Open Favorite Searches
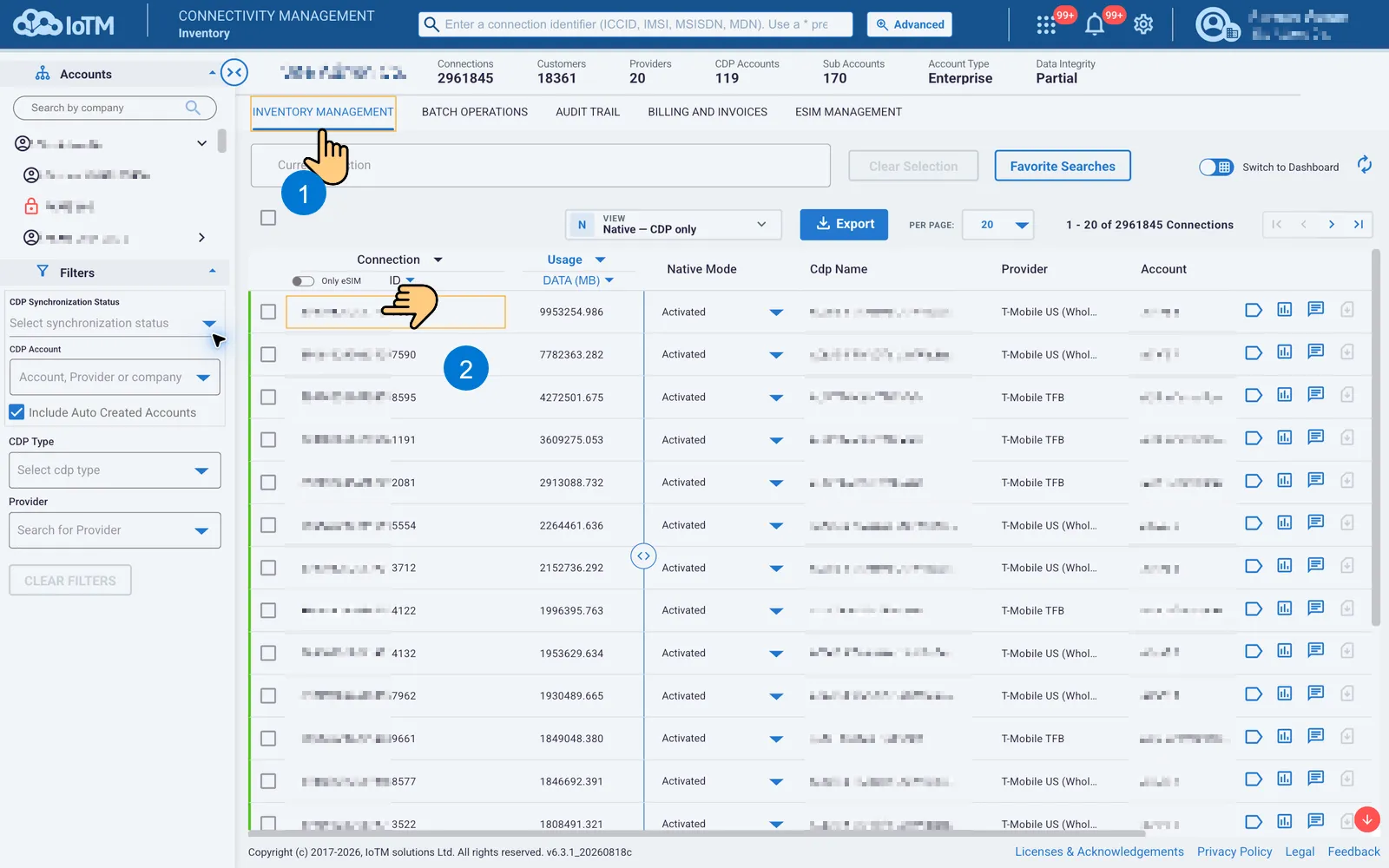 [x=1063, y=166]
